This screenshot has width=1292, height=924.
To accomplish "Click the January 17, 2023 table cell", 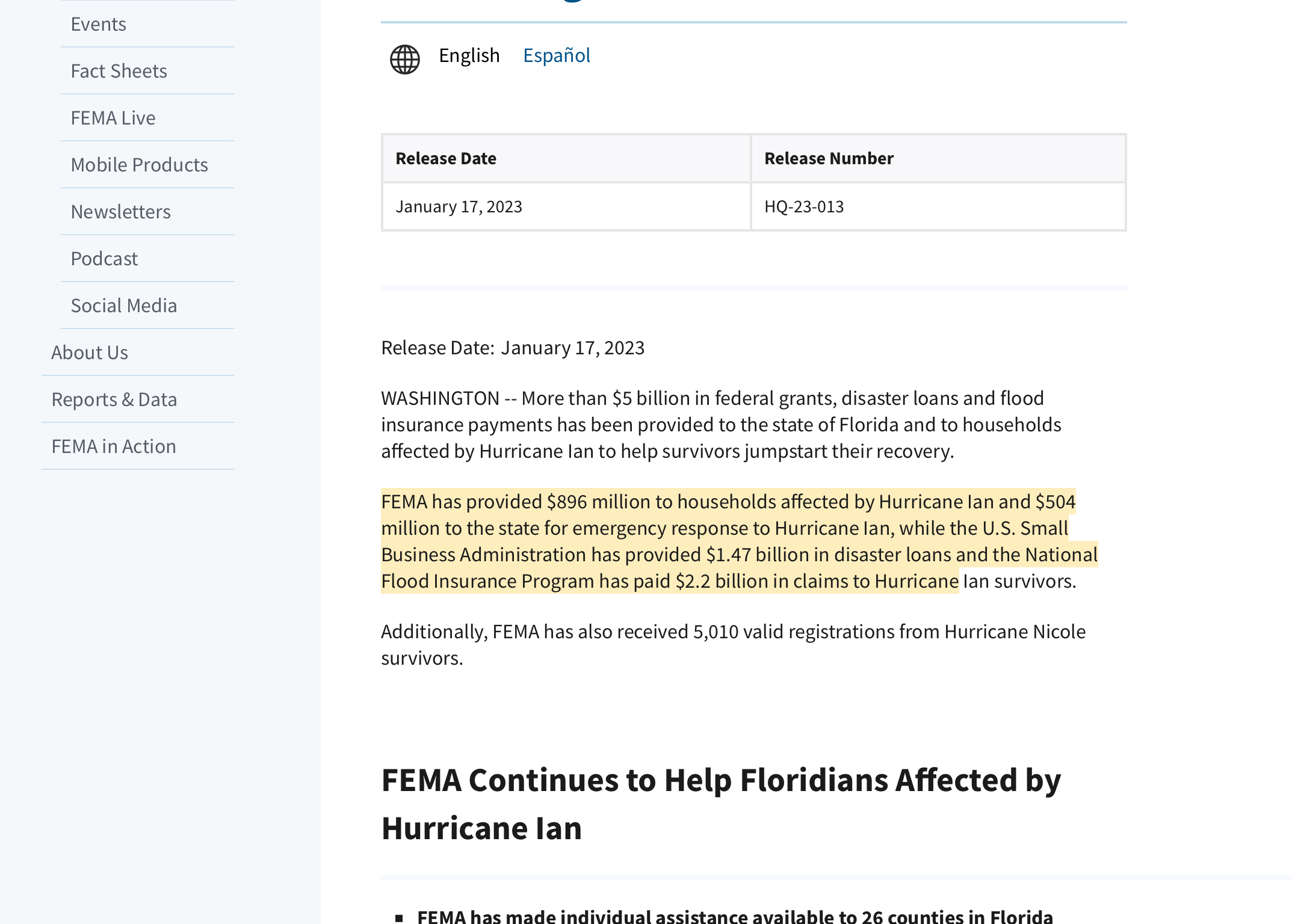I will pos(459,206).
